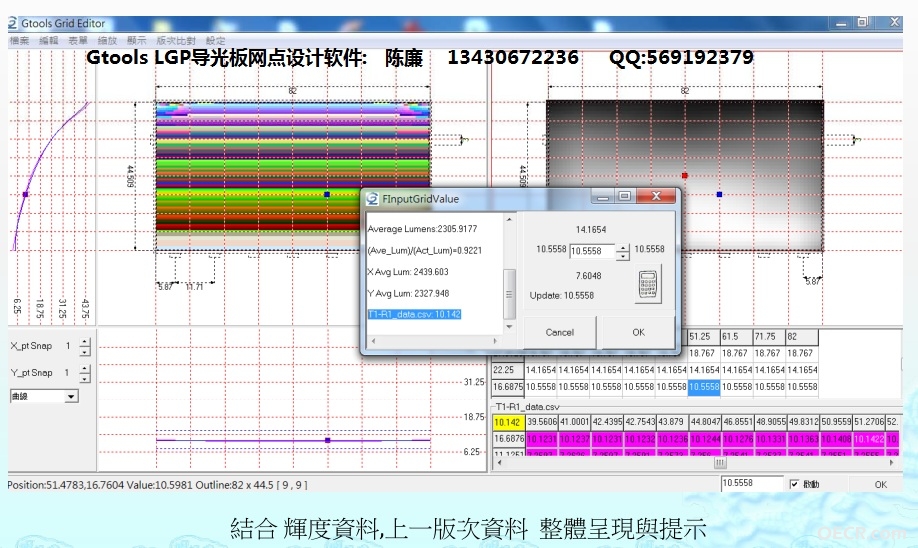Click the T1-R1_data table scroll-left arrow
This screenshot has height=548, width=918.
(499, 463)
